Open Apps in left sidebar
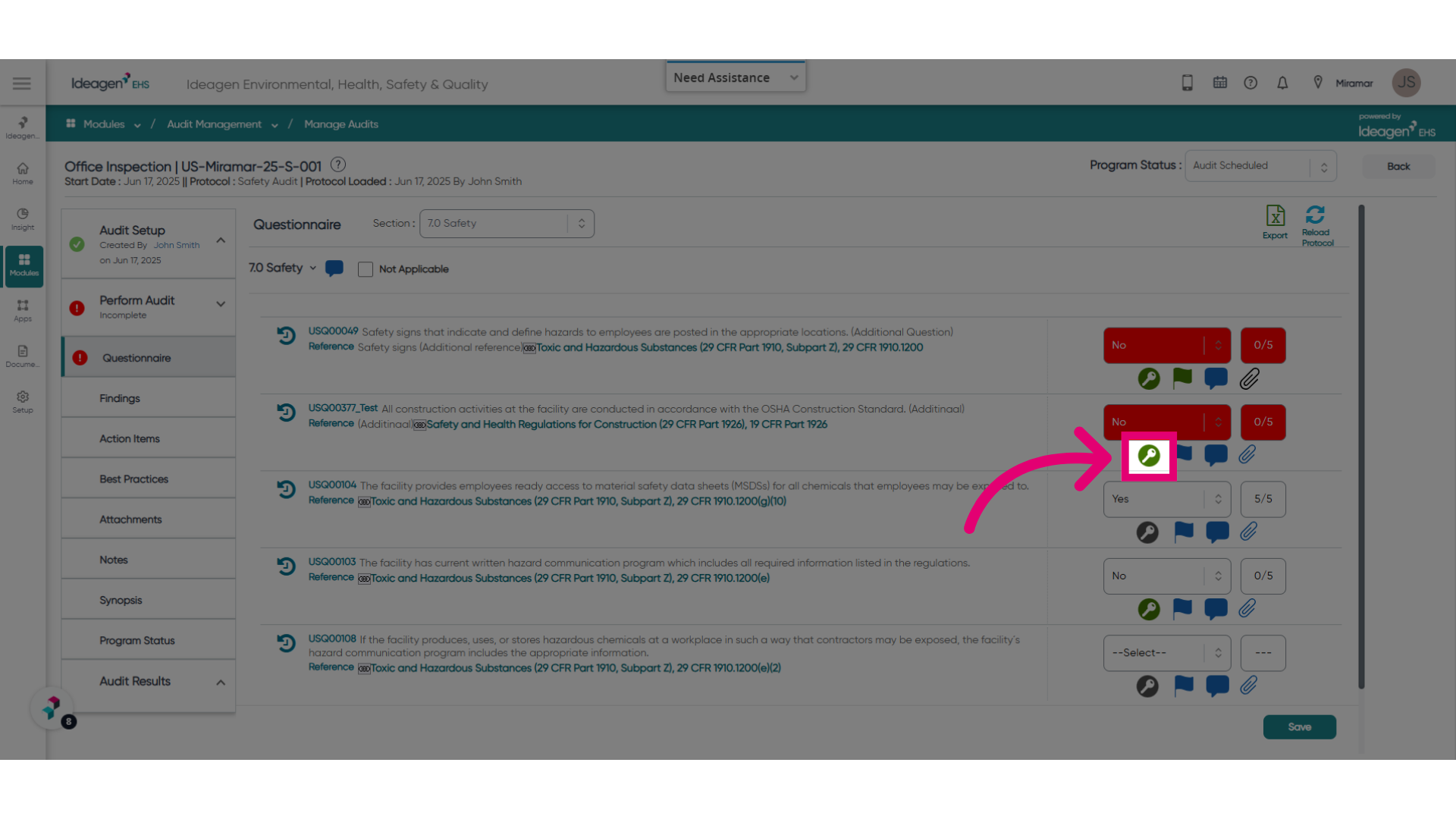This screenshot has width=1456, height=819. 23,311
